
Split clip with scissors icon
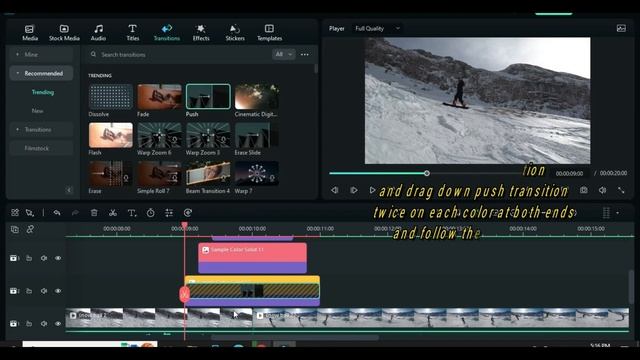113,212
